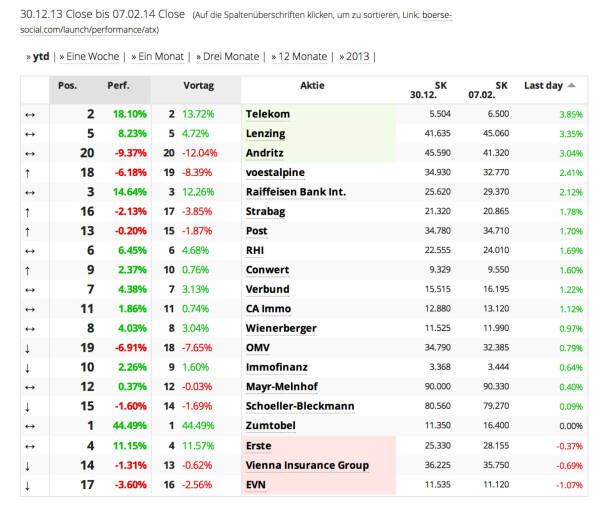This screenshot has width=600, height=507.
Task: Switch to the Eine Woche period
Action: [x=93, y=57]
